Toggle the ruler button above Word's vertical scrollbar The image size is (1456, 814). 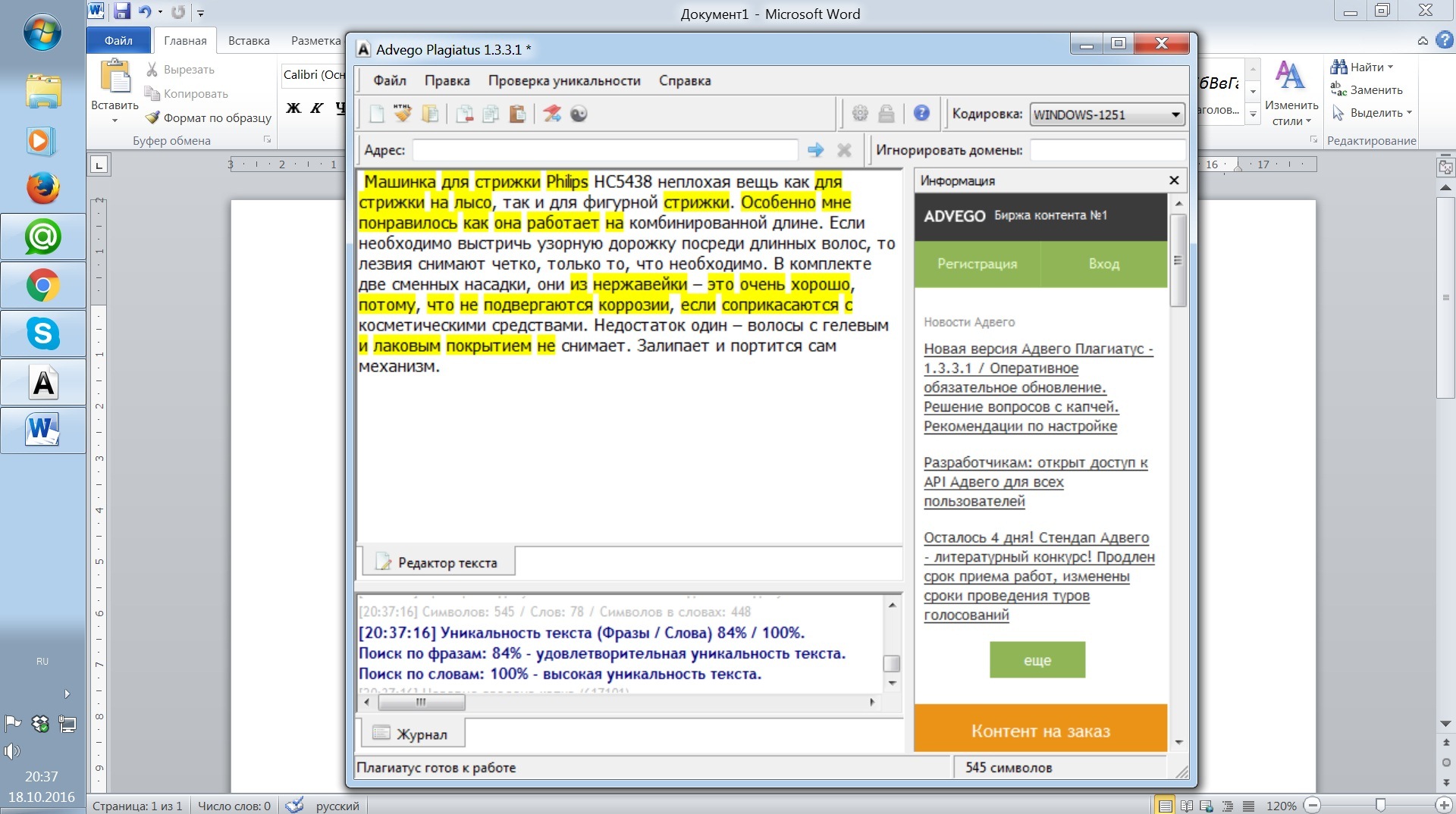pos(1445,167)
